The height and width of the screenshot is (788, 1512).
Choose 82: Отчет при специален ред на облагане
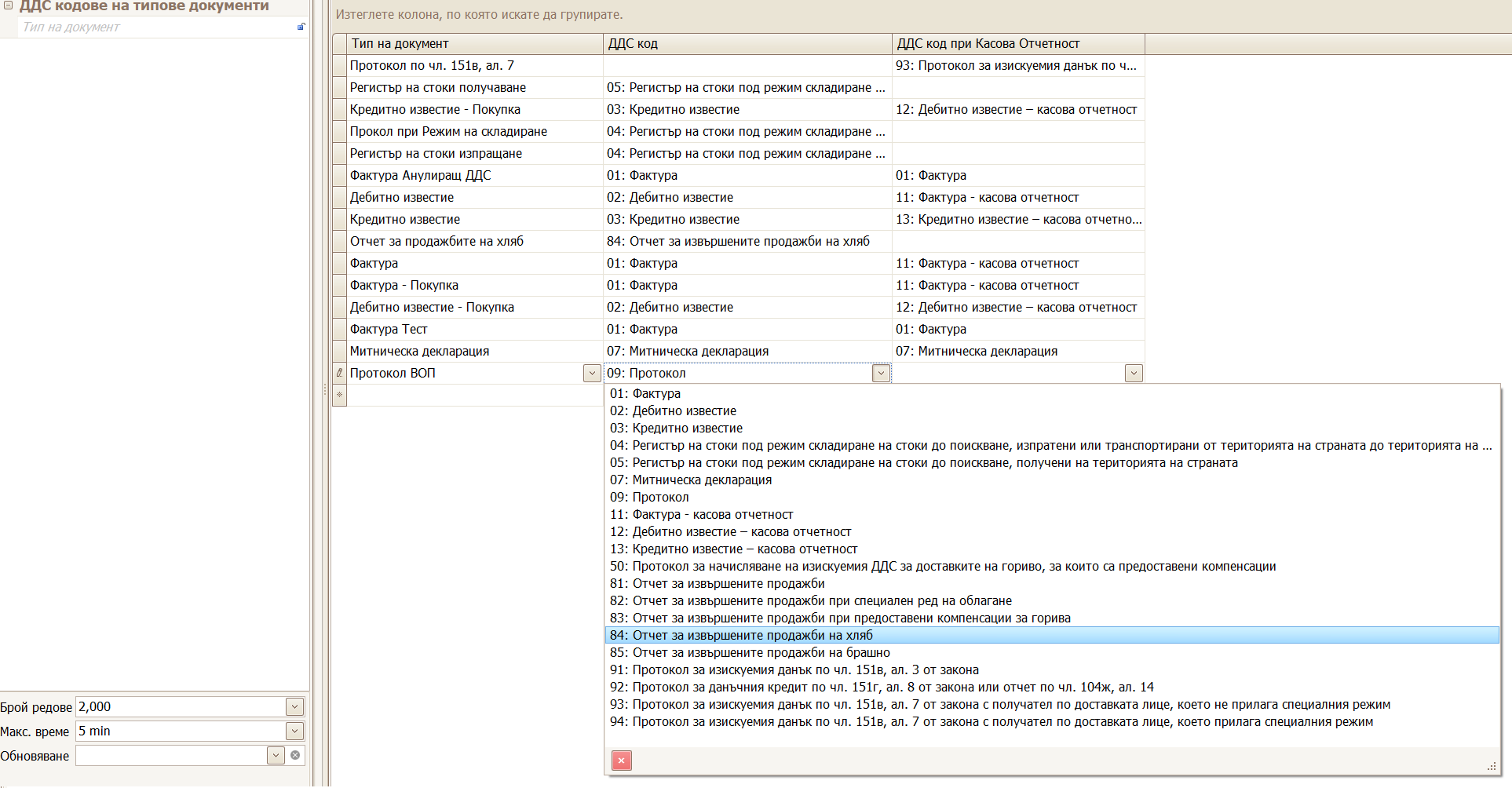point(1052,600)
